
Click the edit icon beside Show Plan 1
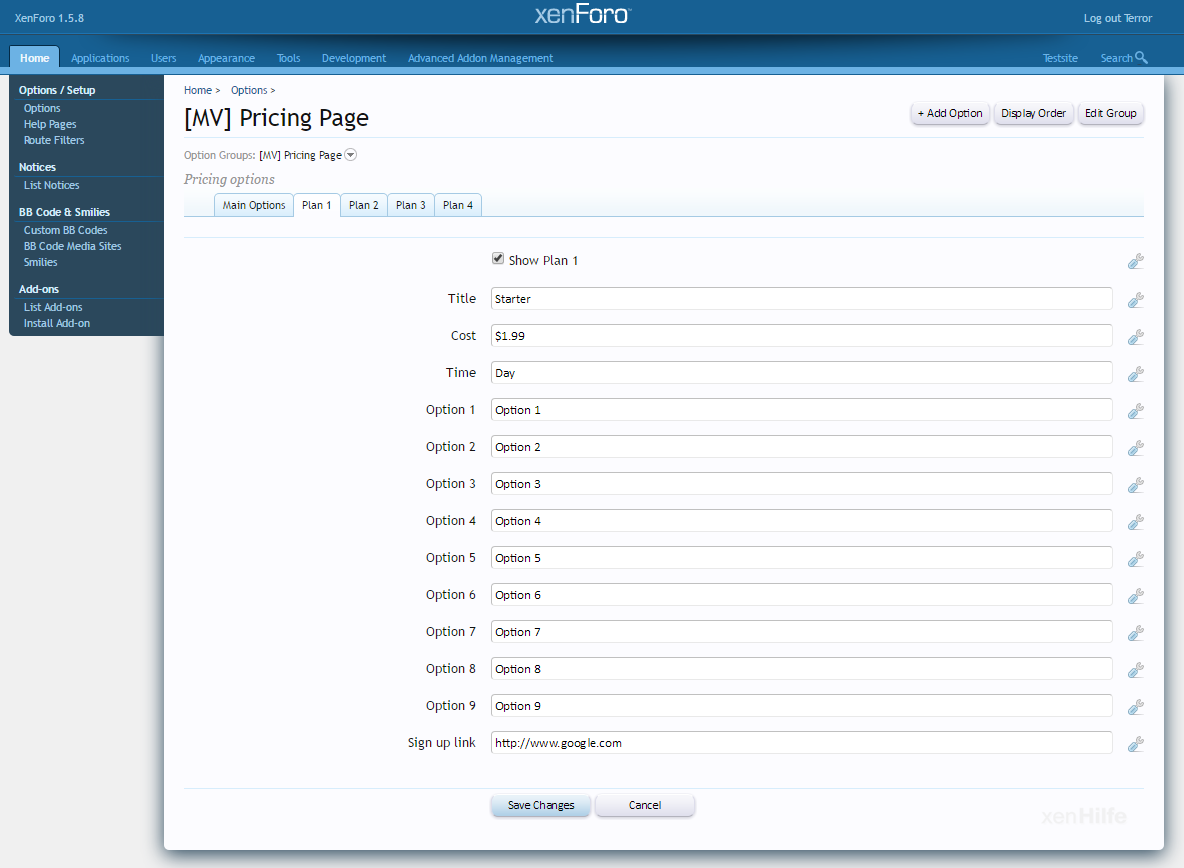1135,261
